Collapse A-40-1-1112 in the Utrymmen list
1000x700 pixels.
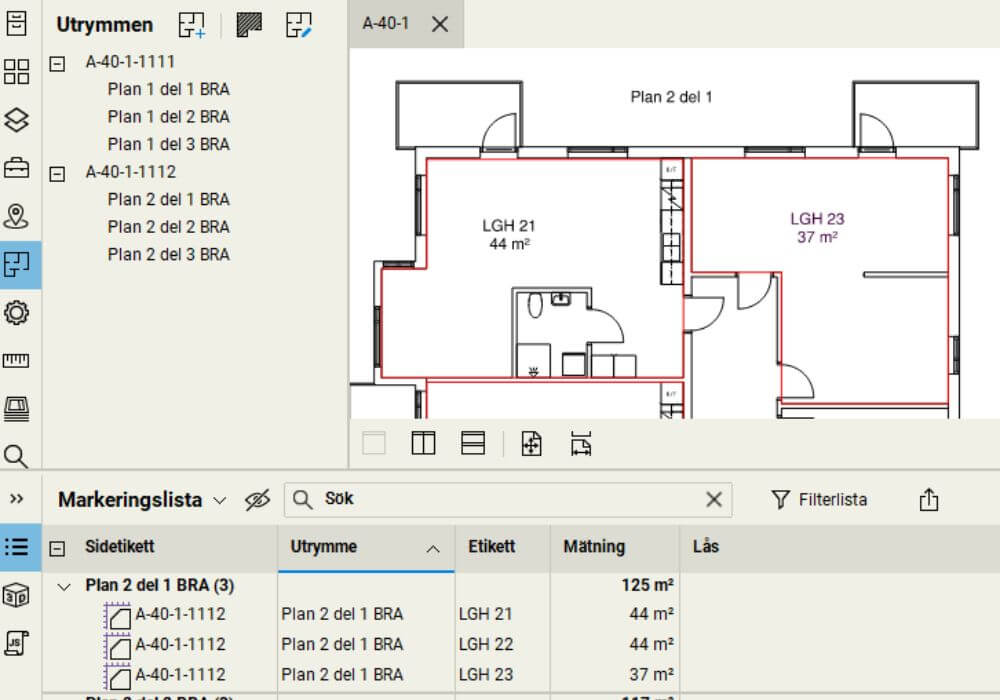tap(57, 171)
